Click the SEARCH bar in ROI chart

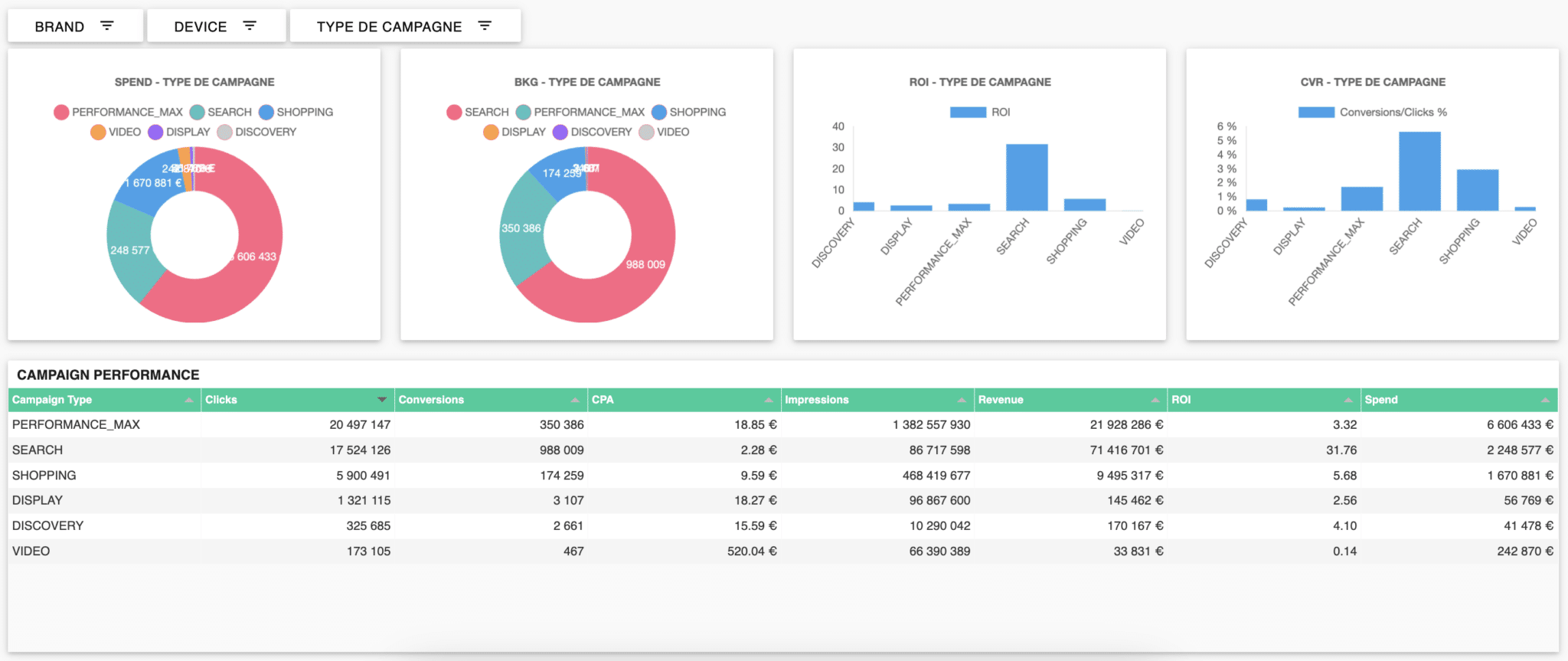(1027, 177)
